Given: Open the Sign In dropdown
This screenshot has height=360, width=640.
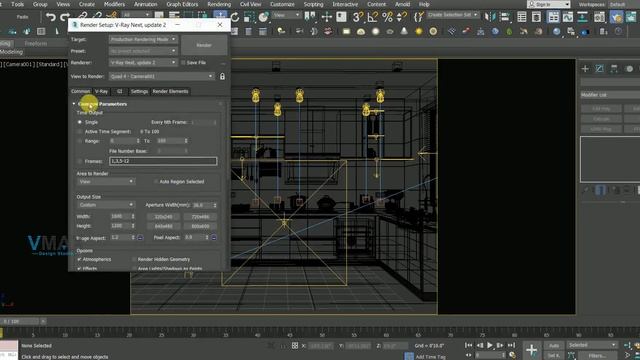Looking at the screenshot, I should point(549,4).
